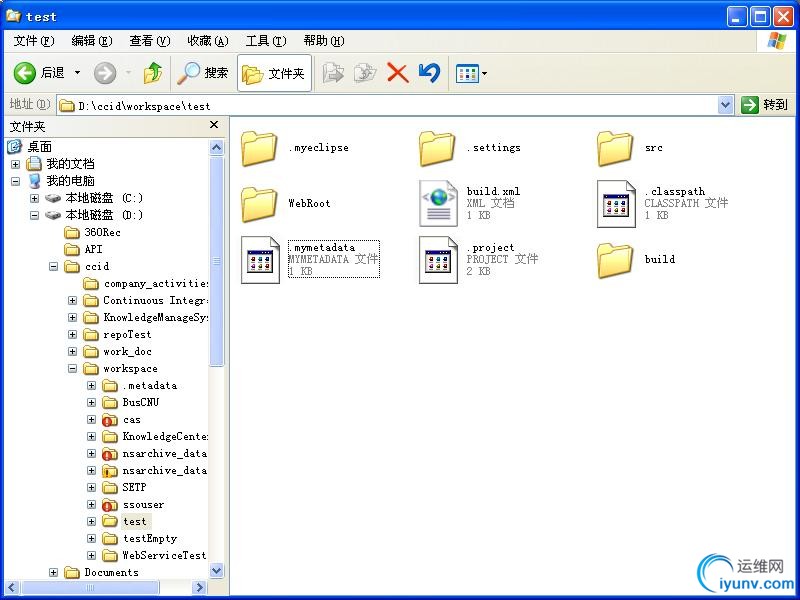Select the .settings folder icon

[437, 148]
